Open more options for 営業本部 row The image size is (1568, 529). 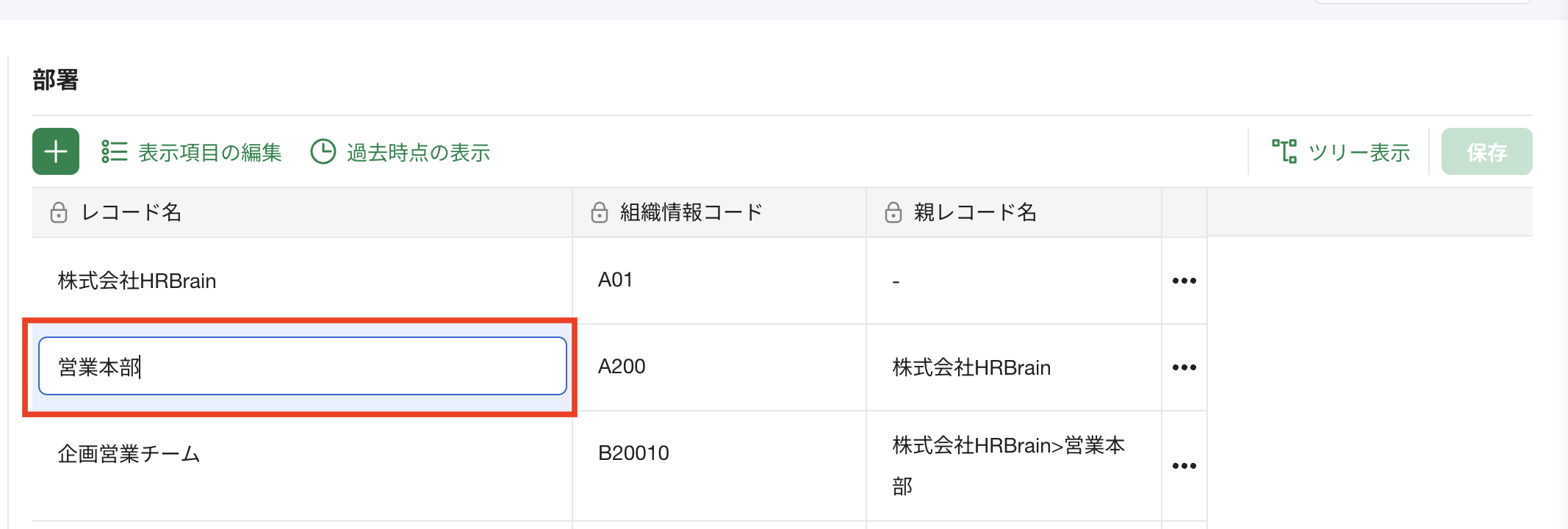coord(1184,367)
